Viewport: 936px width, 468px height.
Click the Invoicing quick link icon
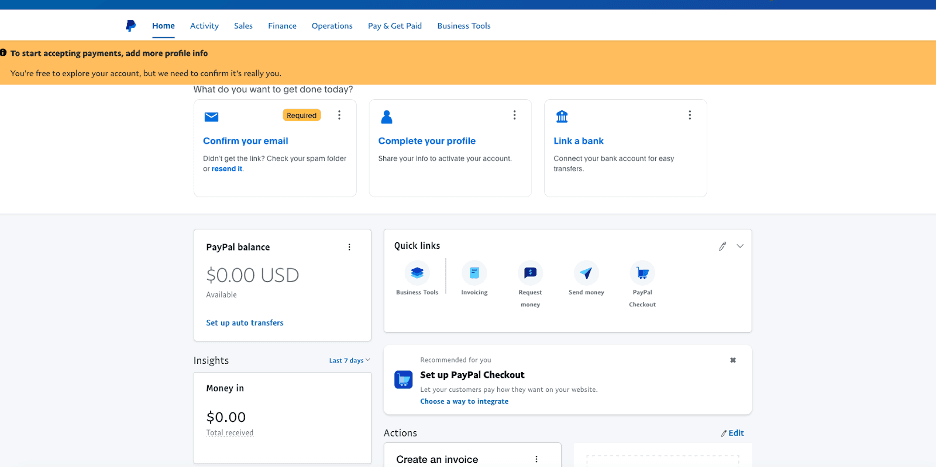pyautogui.click(x=474, y=273)
